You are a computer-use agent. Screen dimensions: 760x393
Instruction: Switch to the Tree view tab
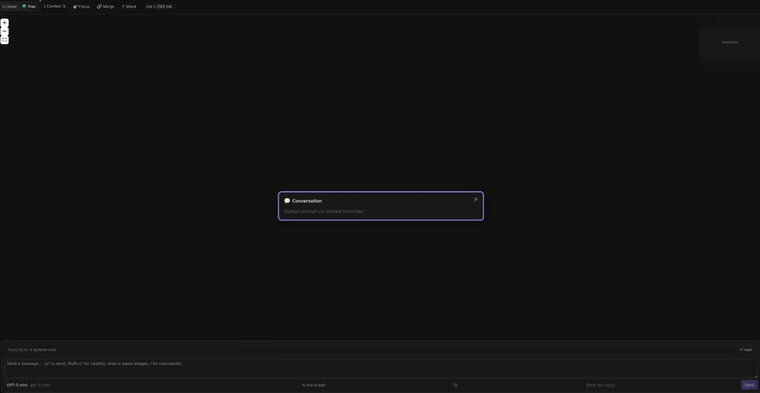tap(29, 7)
